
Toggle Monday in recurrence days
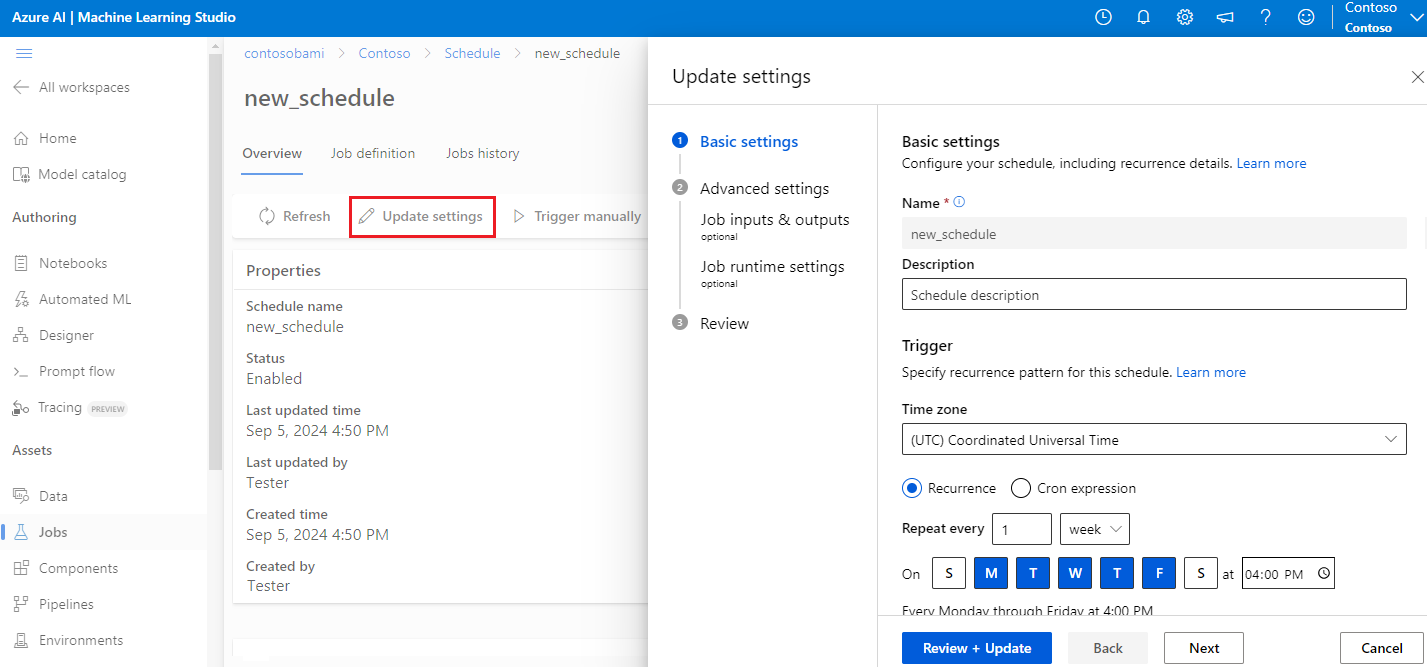click(991, 573)
